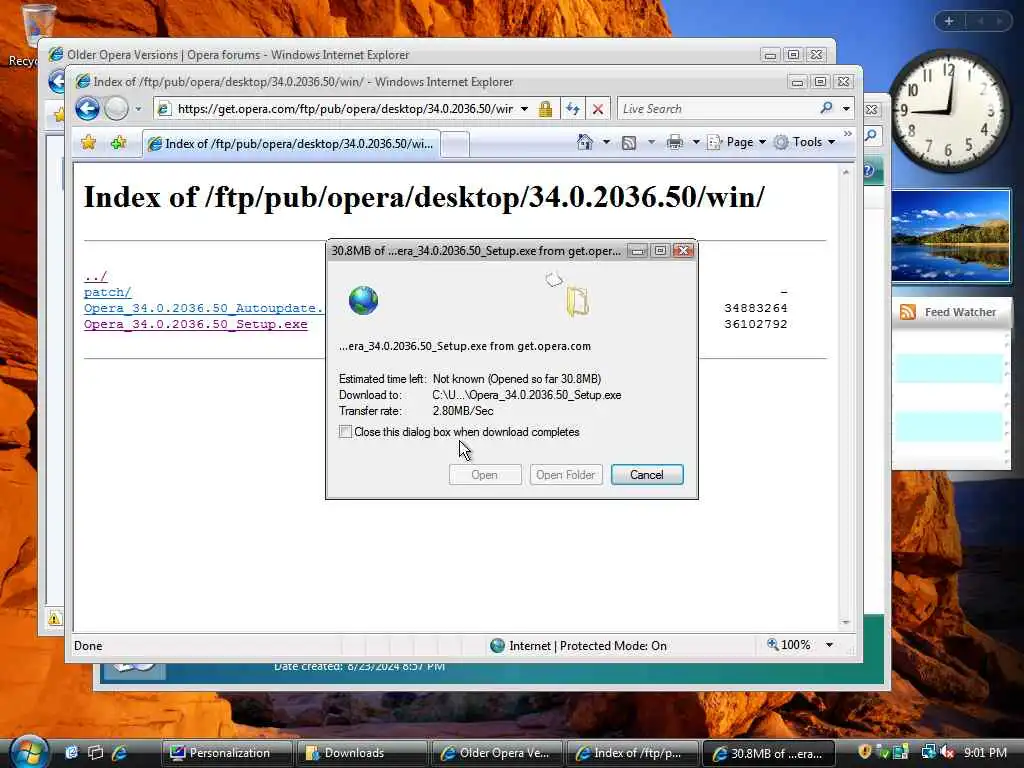The image size is (1024, 768).
Task: Click Show Desktop quick launch icon
Action: pyautogui.click(x=71, y=752)
